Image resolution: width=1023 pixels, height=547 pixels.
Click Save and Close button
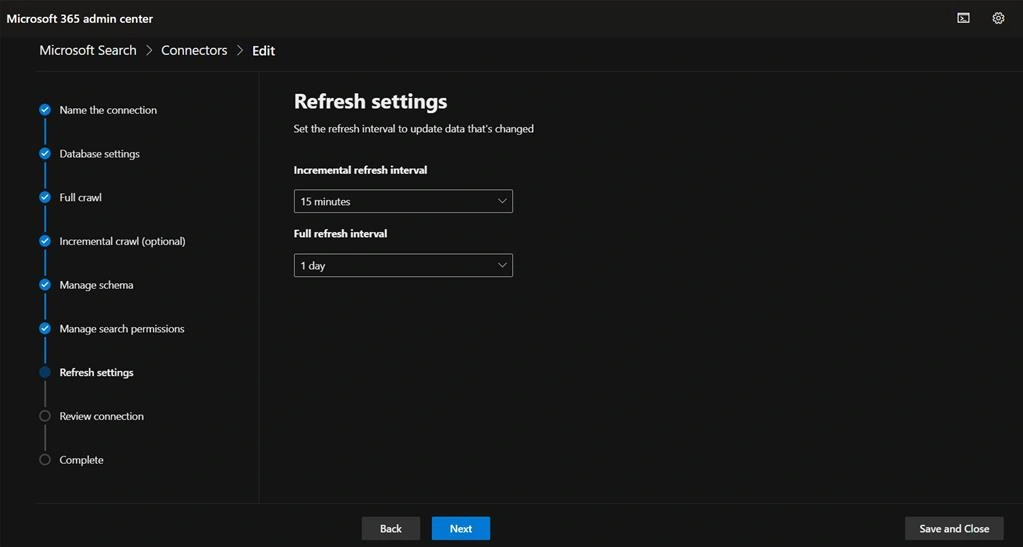(x=954, y=529)
